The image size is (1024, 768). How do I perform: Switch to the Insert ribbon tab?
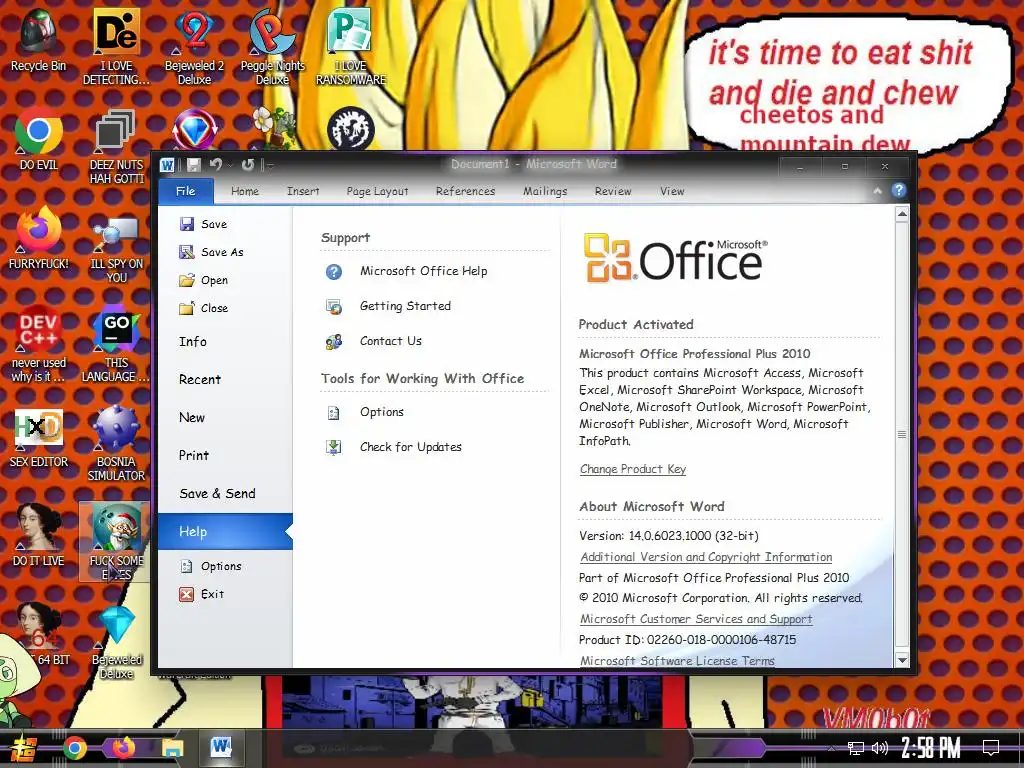click(303, 191)
